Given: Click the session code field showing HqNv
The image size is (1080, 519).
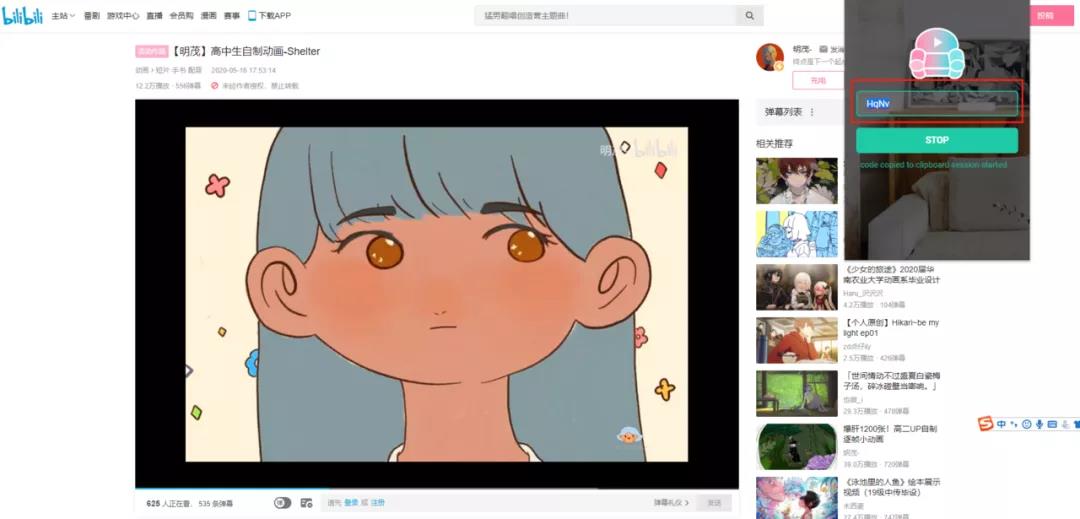Looking at the screenshot, I should coord(937,103).
